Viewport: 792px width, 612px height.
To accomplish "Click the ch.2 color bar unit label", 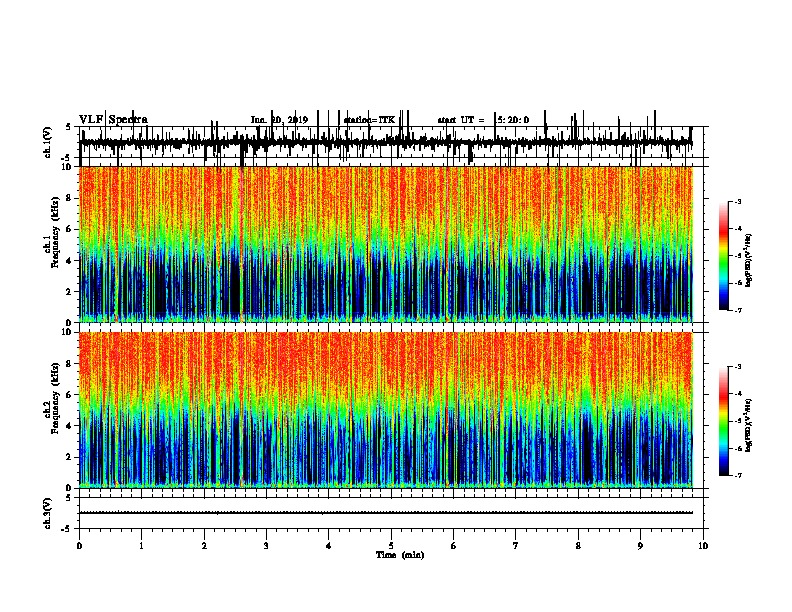I will 749,425.
